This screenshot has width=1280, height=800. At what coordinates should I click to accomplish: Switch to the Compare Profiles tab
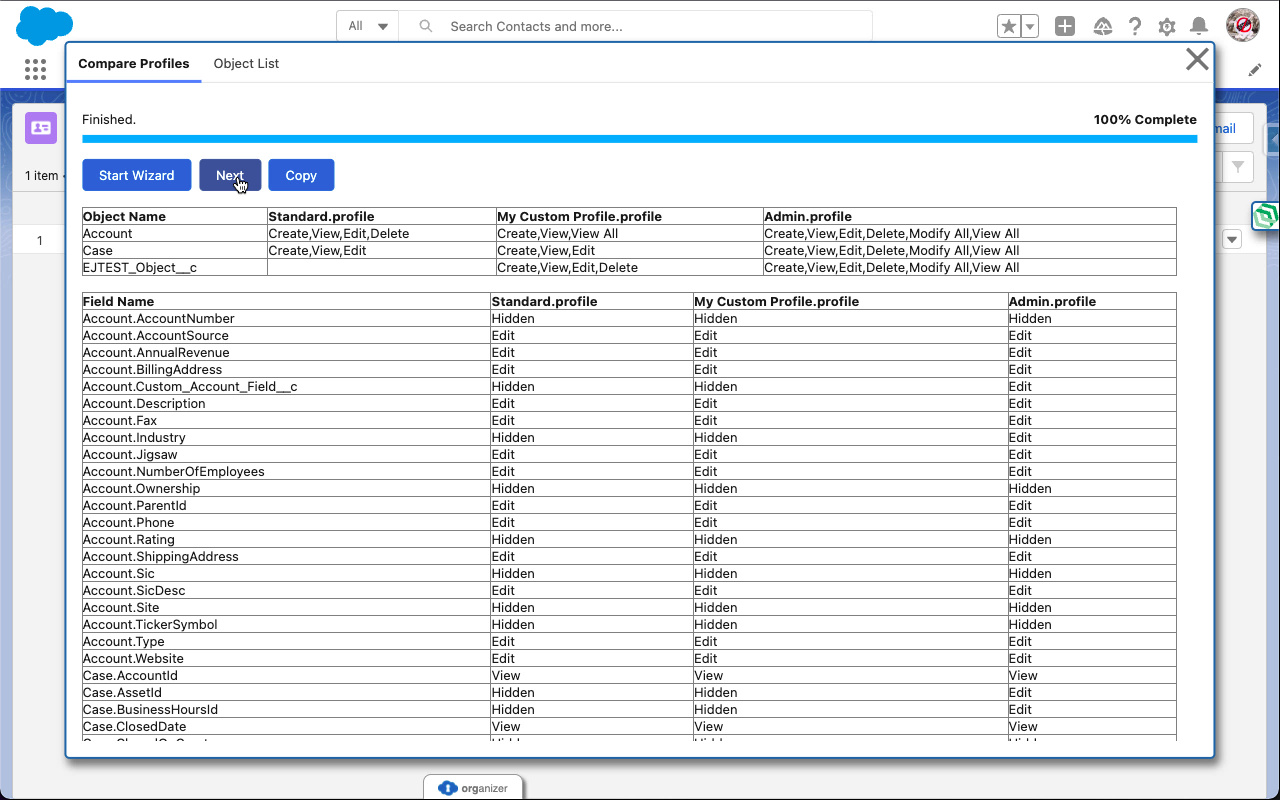click(x=134, y=63)
